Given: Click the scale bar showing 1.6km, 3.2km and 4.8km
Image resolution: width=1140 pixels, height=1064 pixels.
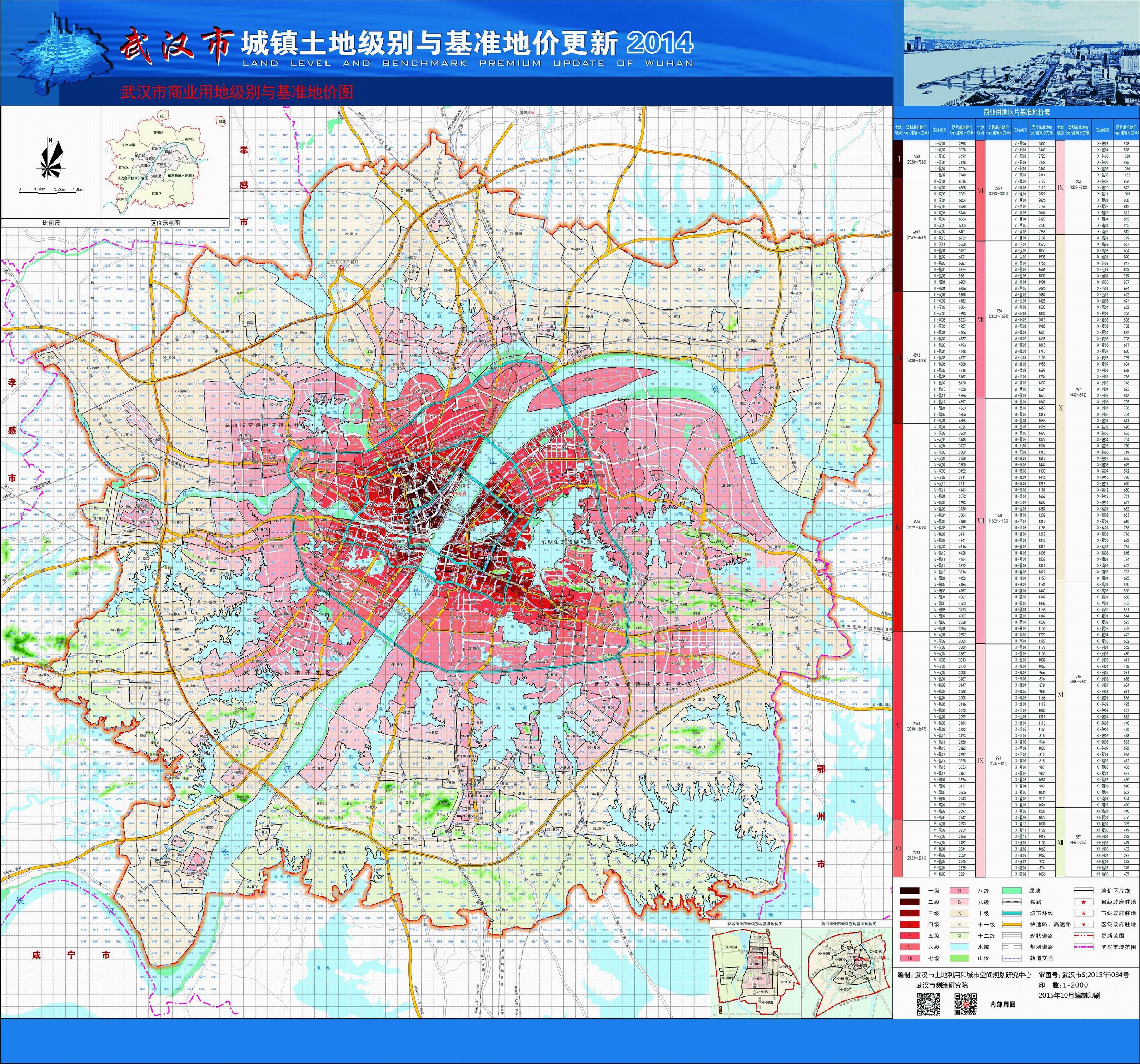Looking at the screenshot, I should [x=51, y=191].
